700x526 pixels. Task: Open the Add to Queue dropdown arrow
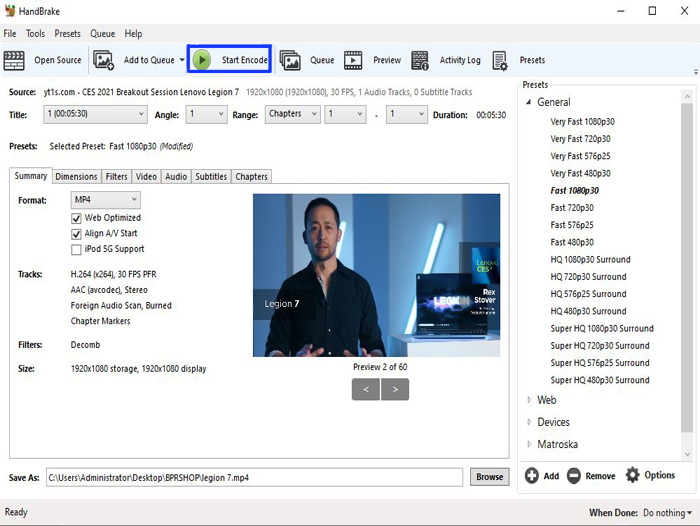pyautogui.click(x=182, y=60)
